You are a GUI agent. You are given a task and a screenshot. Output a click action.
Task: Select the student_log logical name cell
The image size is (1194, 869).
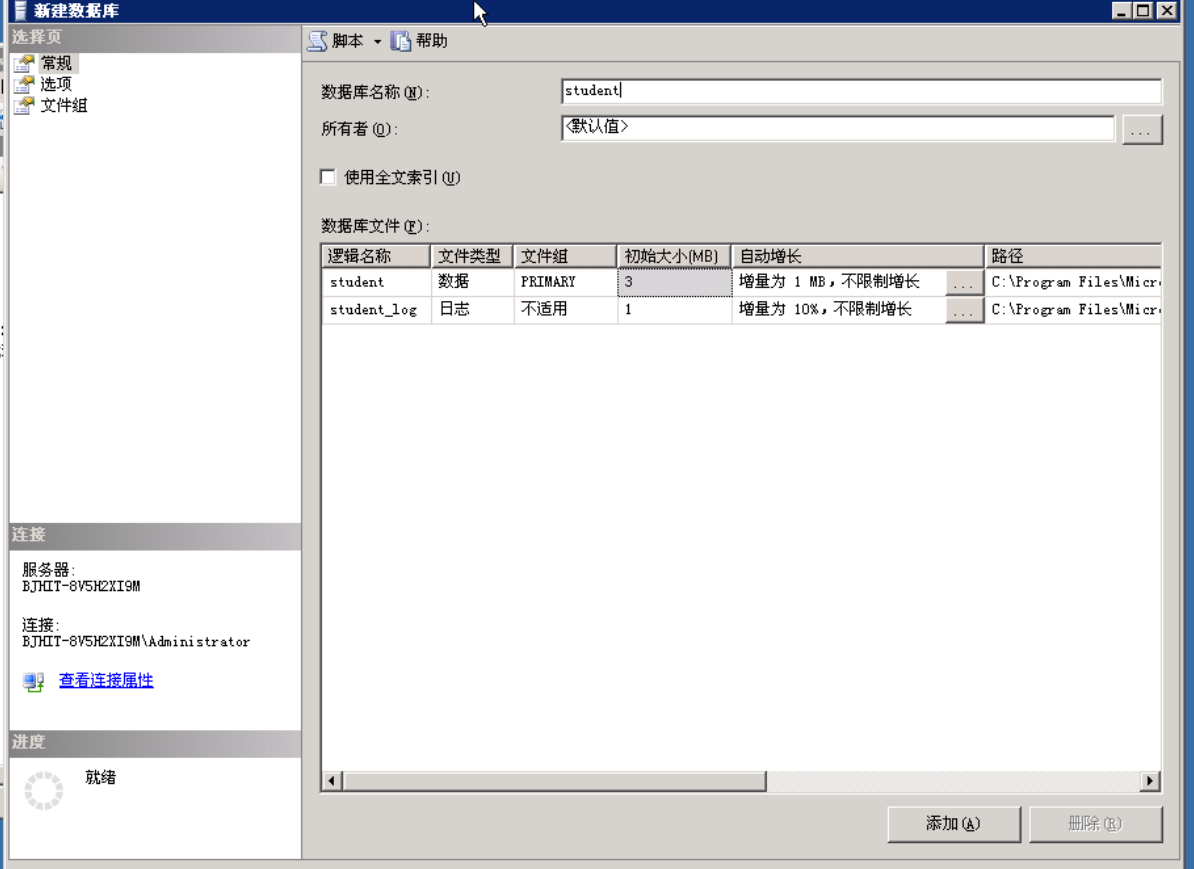click(376, 309)
